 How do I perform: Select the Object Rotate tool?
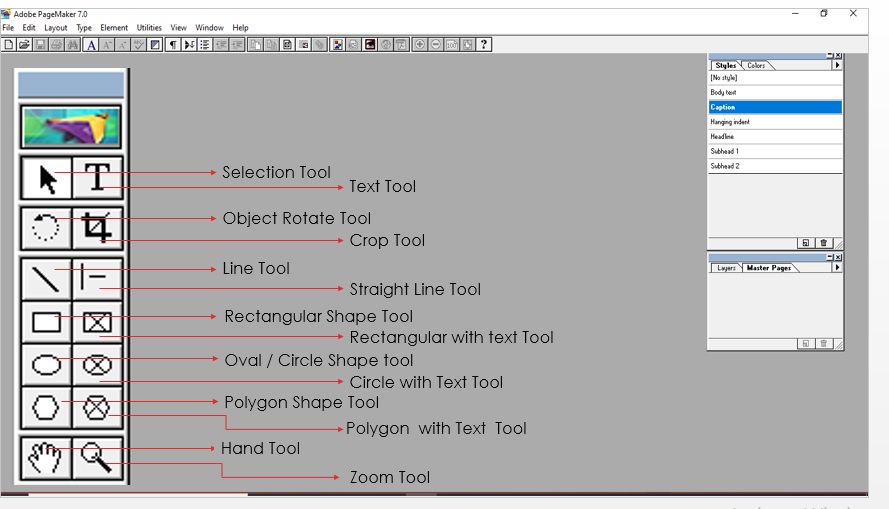(x=46, y=228)
